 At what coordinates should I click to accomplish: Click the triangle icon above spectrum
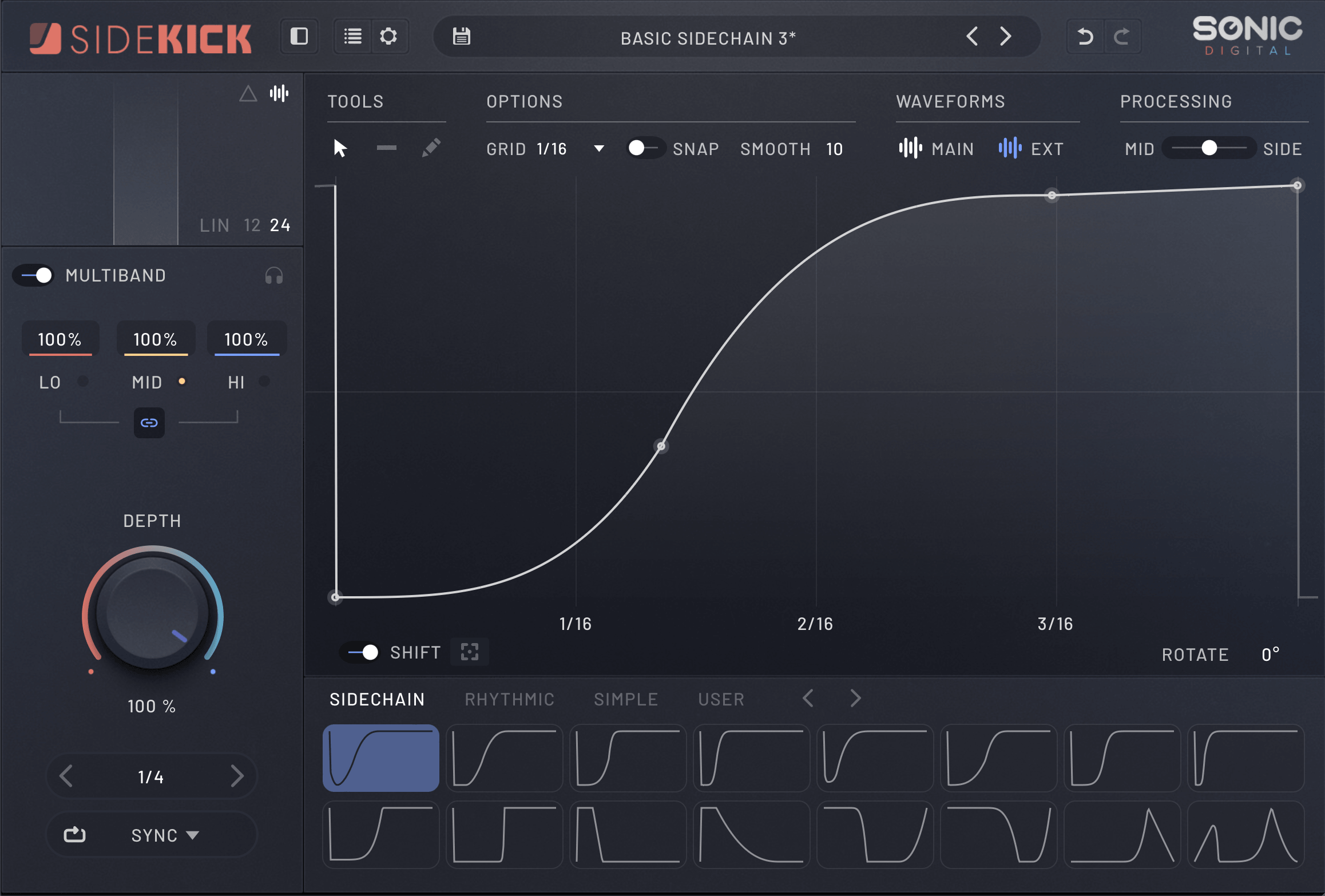pos(248,93)
